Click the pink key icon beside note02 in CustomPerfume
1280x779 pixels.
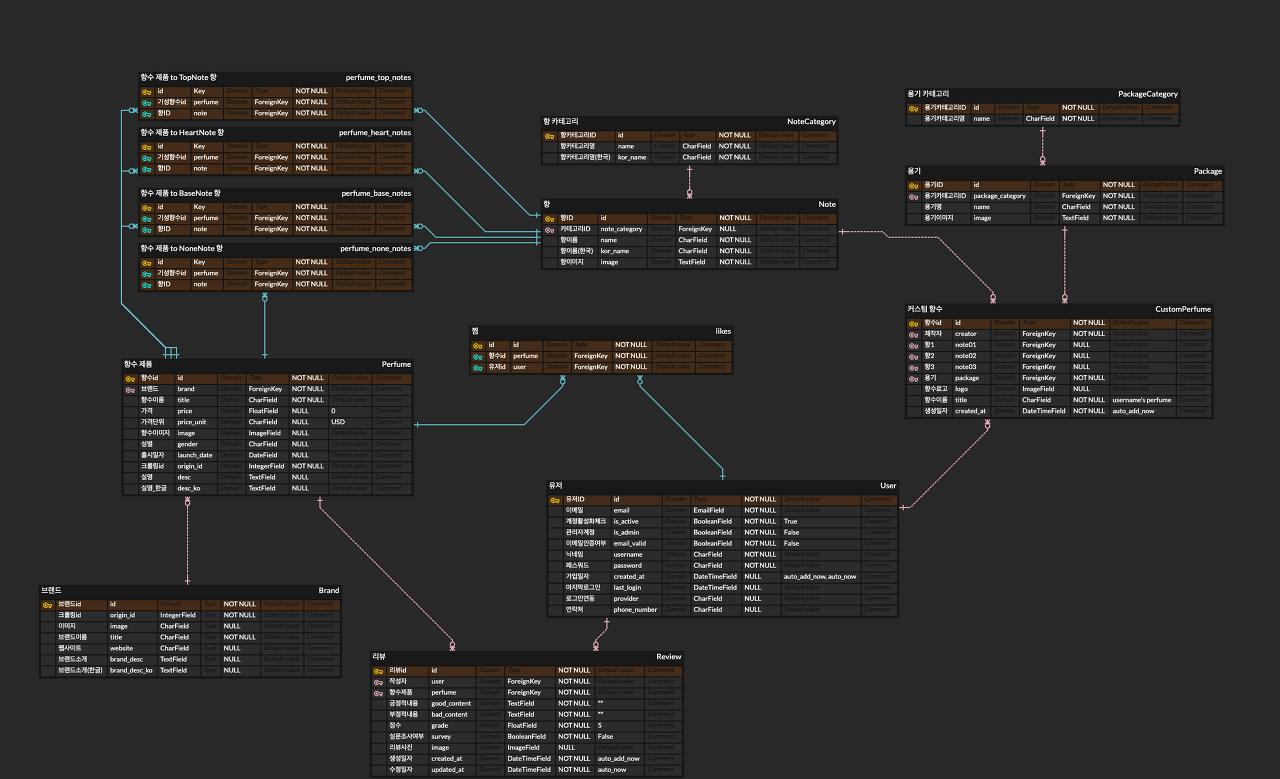coord(913,356)
